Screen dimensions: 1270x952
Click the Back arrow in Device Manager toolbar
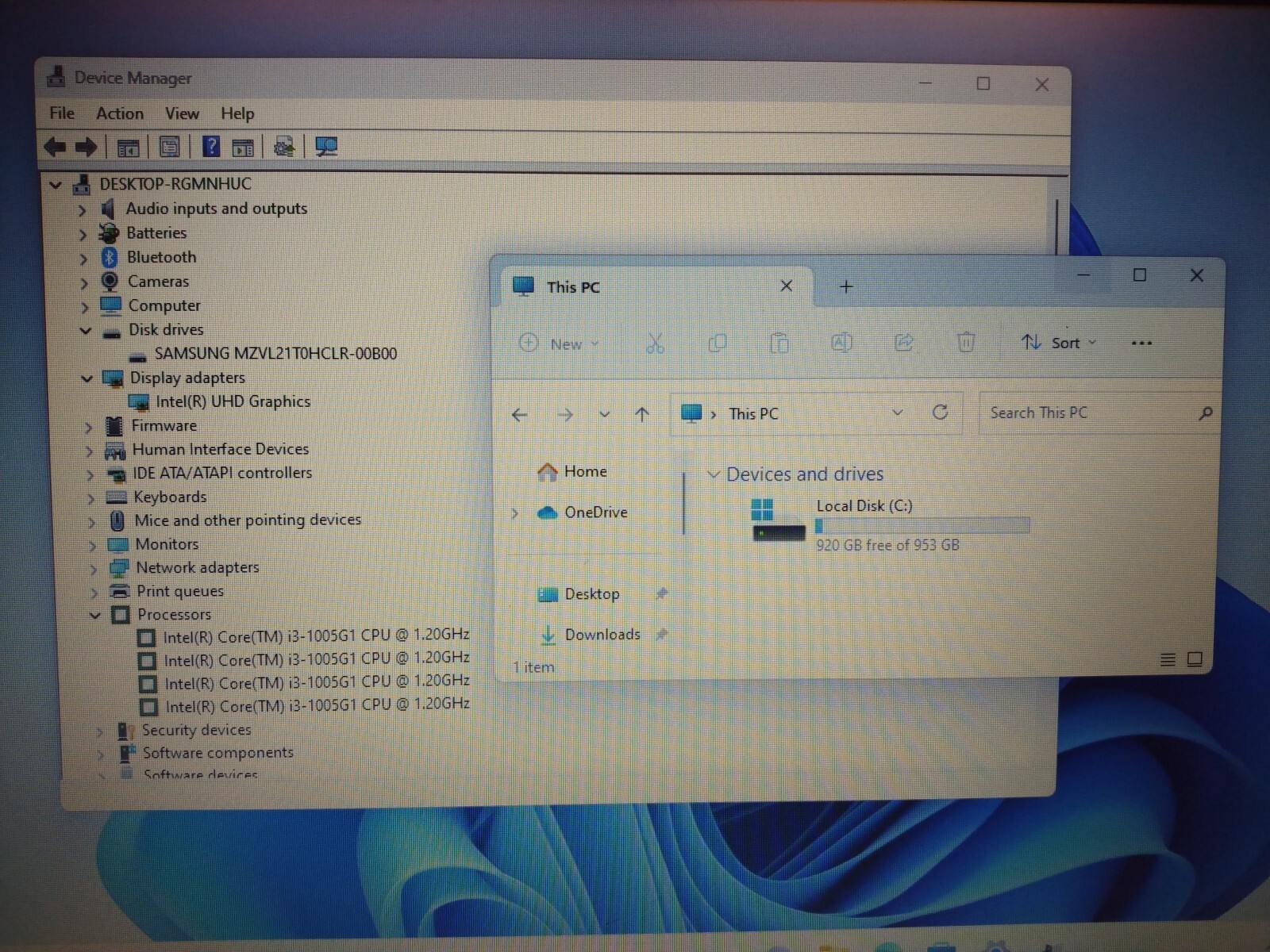pos(55,147)
